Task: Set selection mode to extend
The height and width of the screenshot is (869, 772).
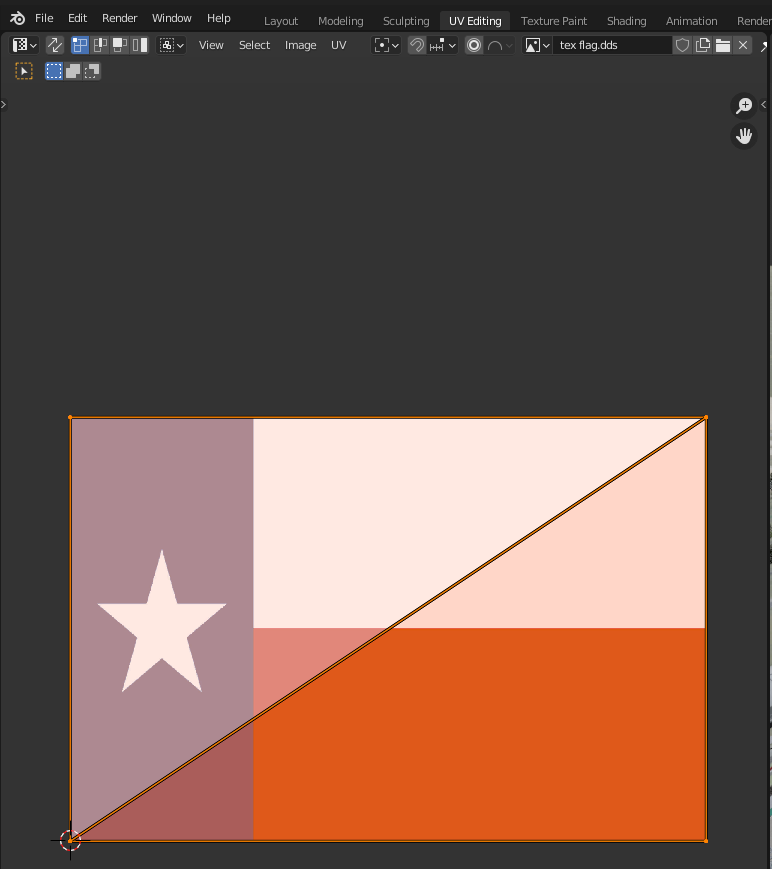Action: click(x=73, y=71)
